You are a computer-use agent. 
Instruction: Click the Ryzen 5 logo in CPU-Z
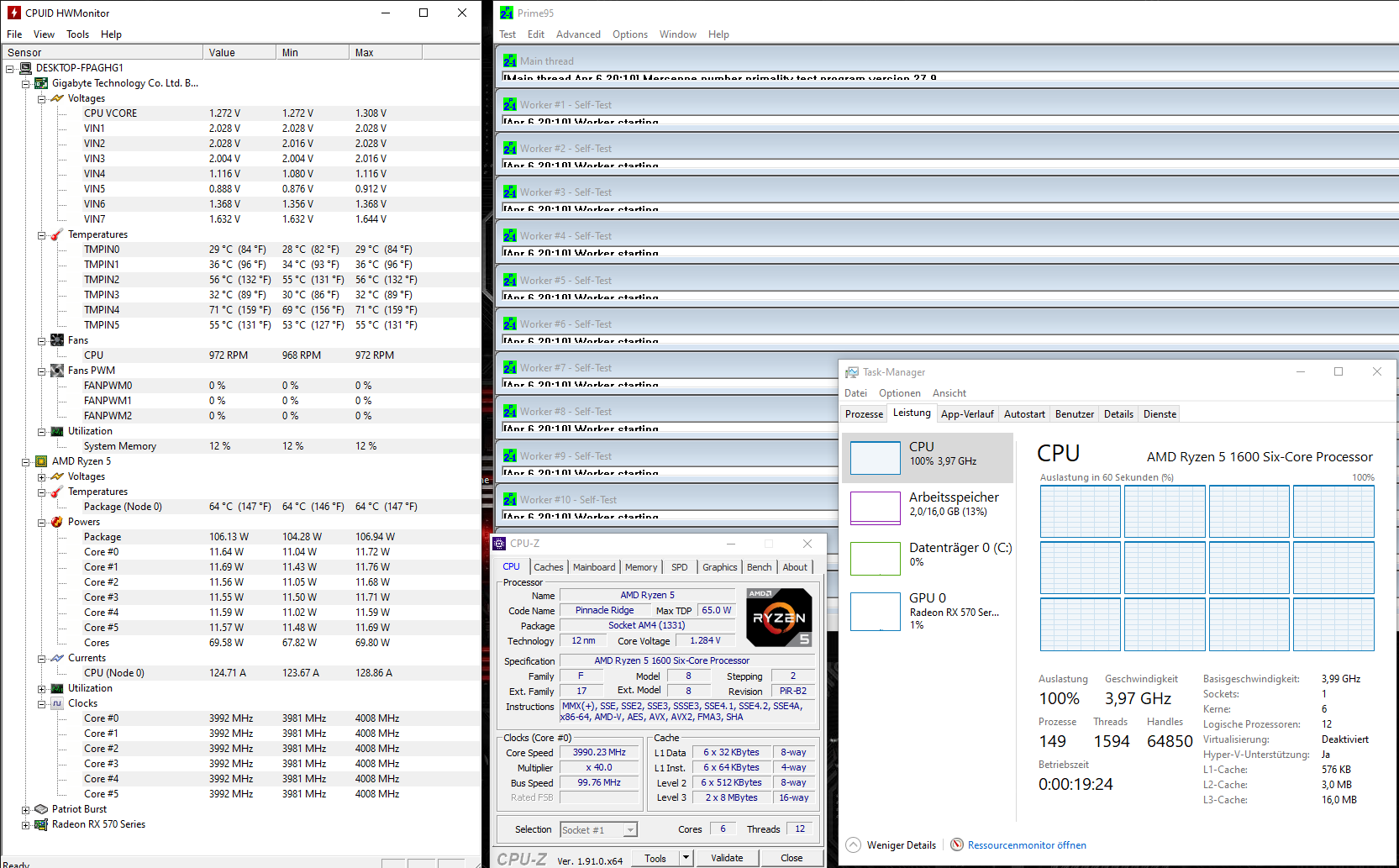click(x=778, y=617)
